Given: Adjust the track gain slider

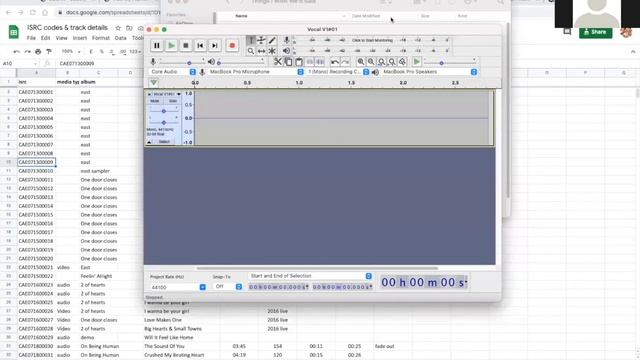Looking at the screenshot, I should (x=164, y=111).
